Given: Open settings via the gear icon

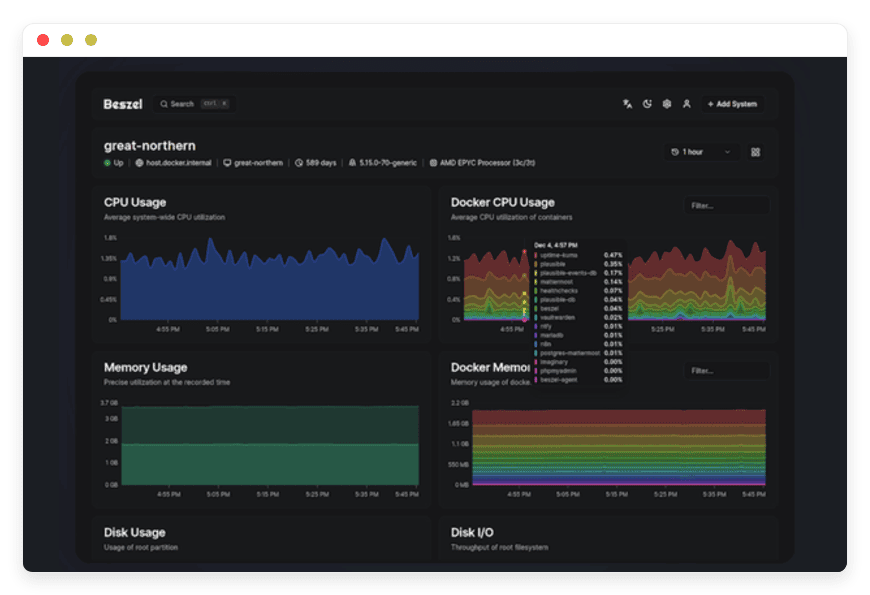Looking at the screenshot, I should pyautogui.click(x=666, y=103).
